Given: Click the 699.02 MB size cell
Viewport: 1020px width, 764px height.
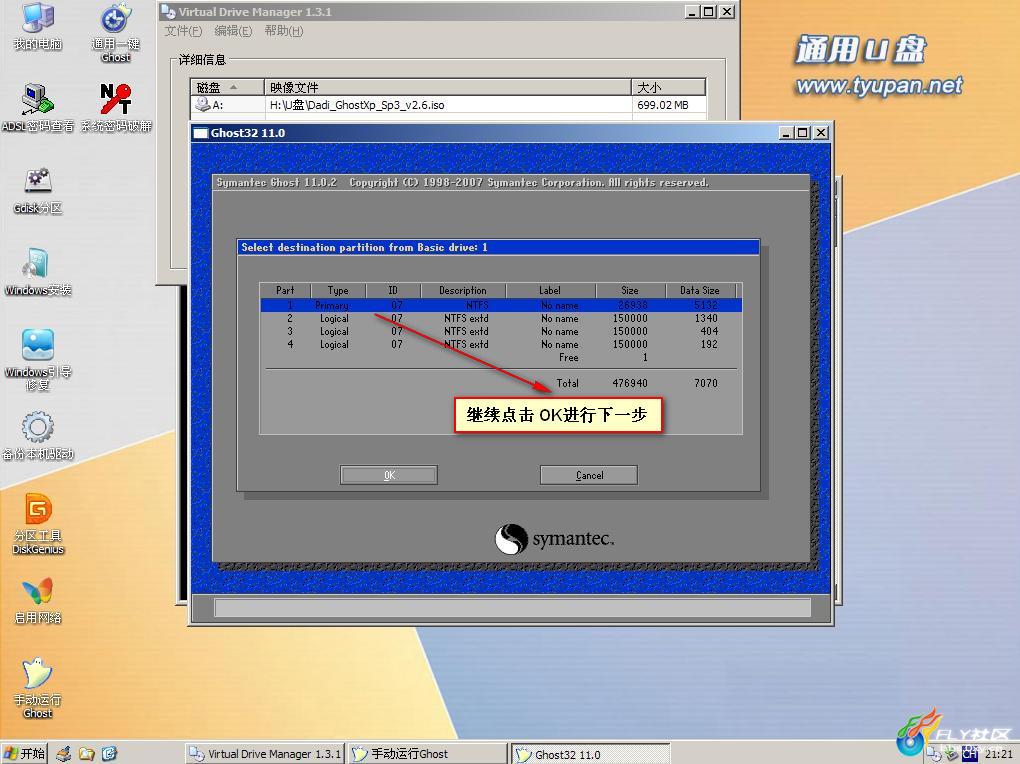Looking at the screenshot, I should tap(662, 105).
